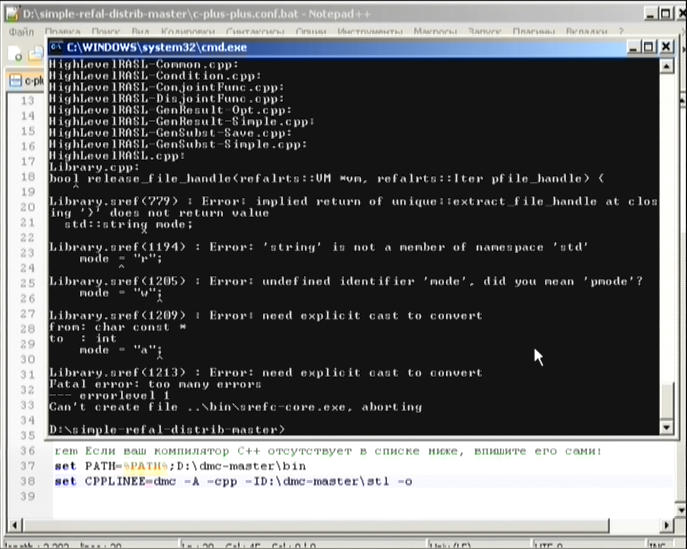Click "Can't create file ..\bin\srefc-core.exe" line

click(x=235, y=407)
